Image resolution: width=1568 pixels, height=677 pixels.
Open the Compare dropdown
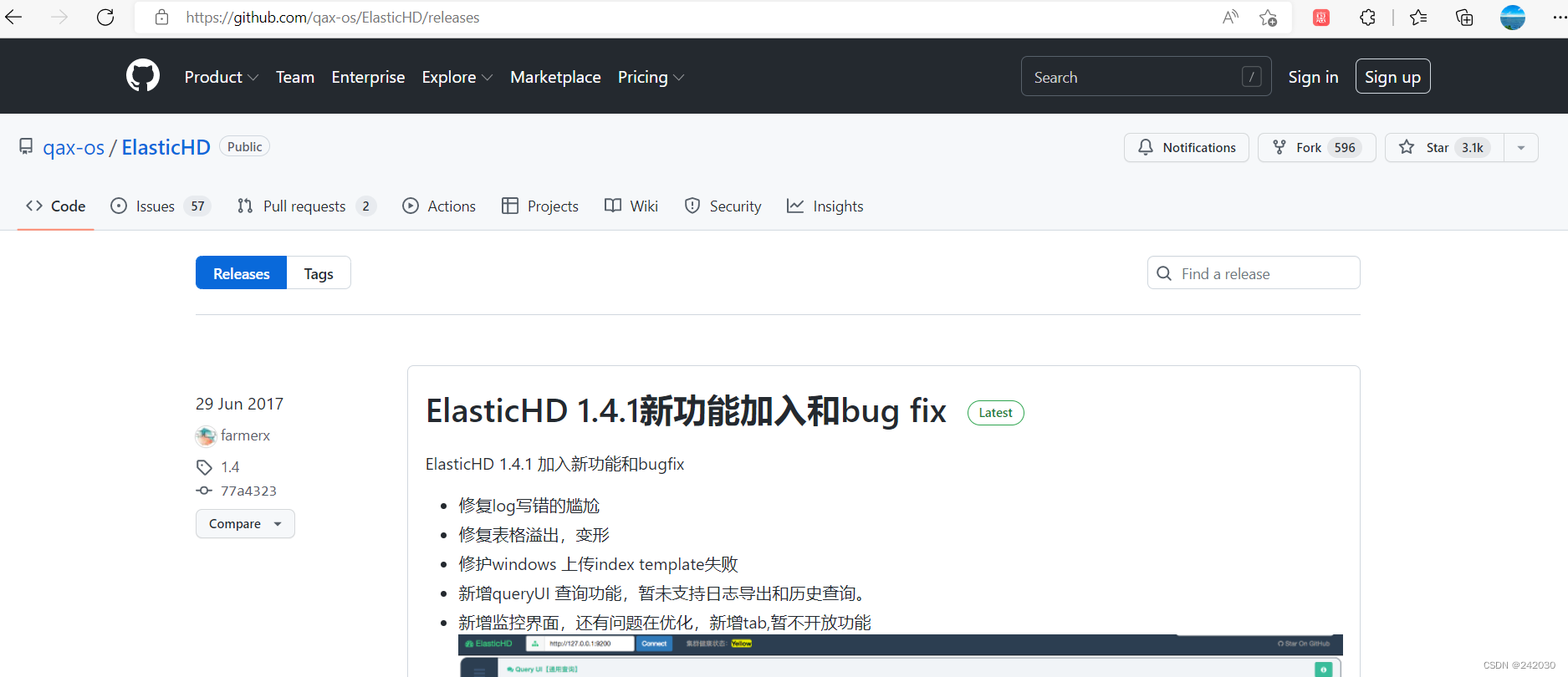tap(245, 524)
